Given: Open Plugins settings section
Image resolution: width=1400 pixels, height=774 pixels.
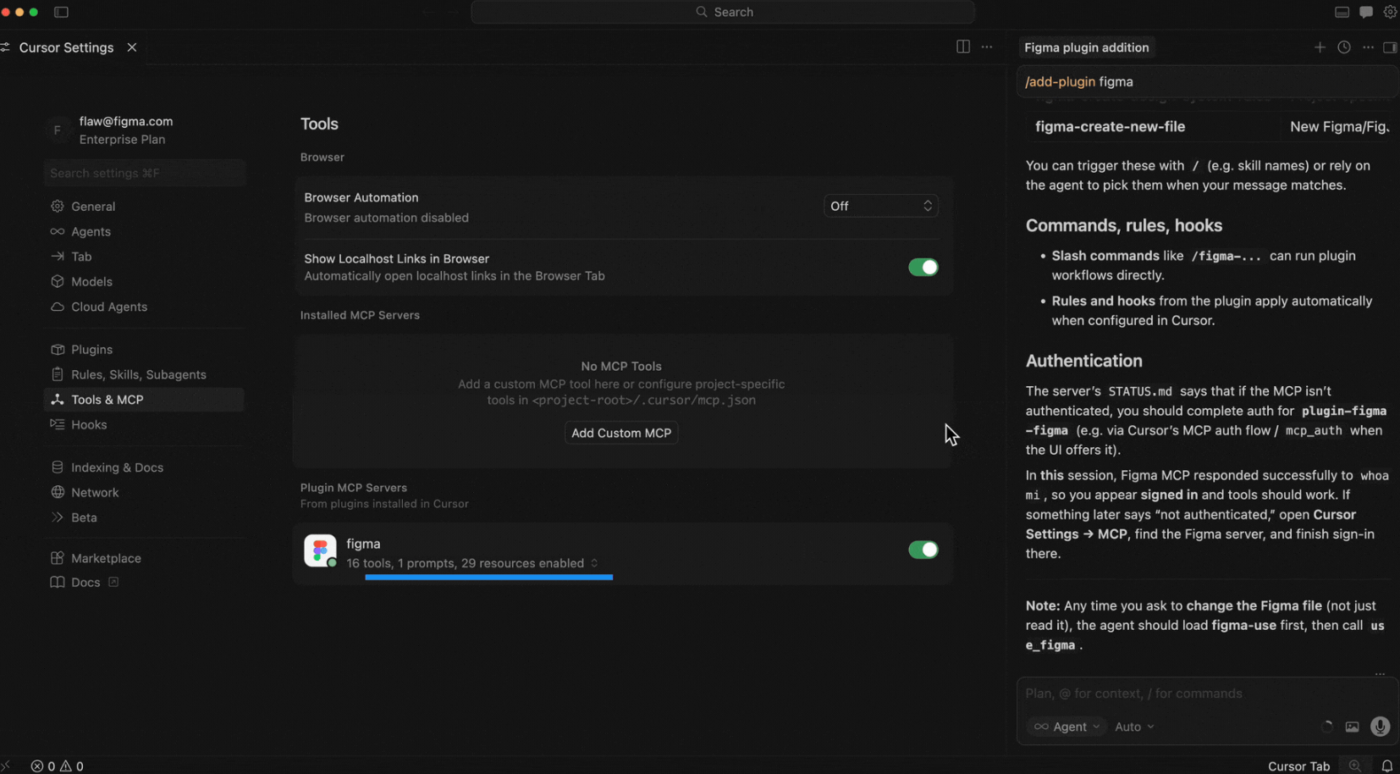Looking at the screenshot, I should (144, 349).
